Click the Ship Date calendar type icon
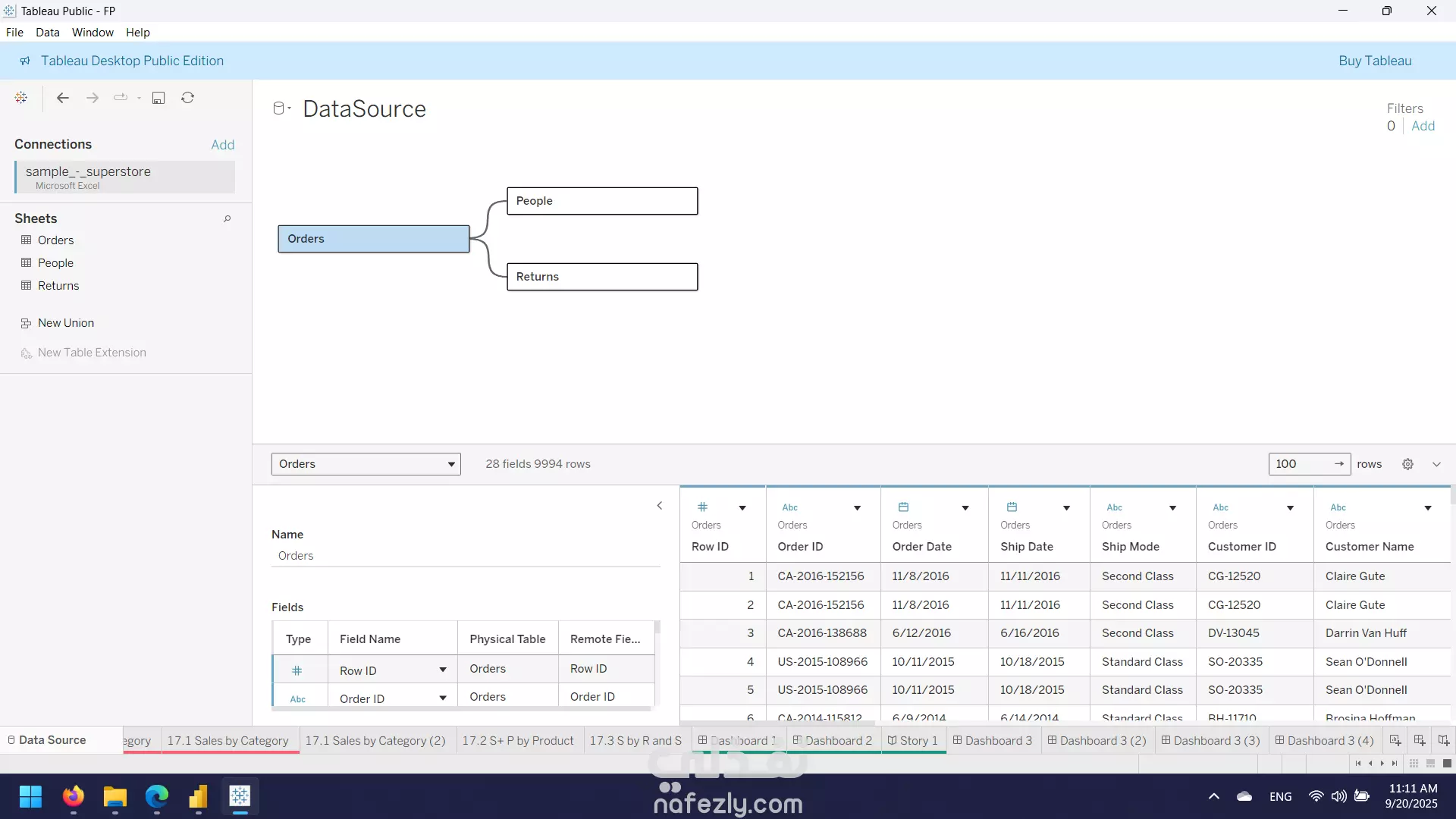This screenshot has height=819, width=1456. (x=1012, y=507)
